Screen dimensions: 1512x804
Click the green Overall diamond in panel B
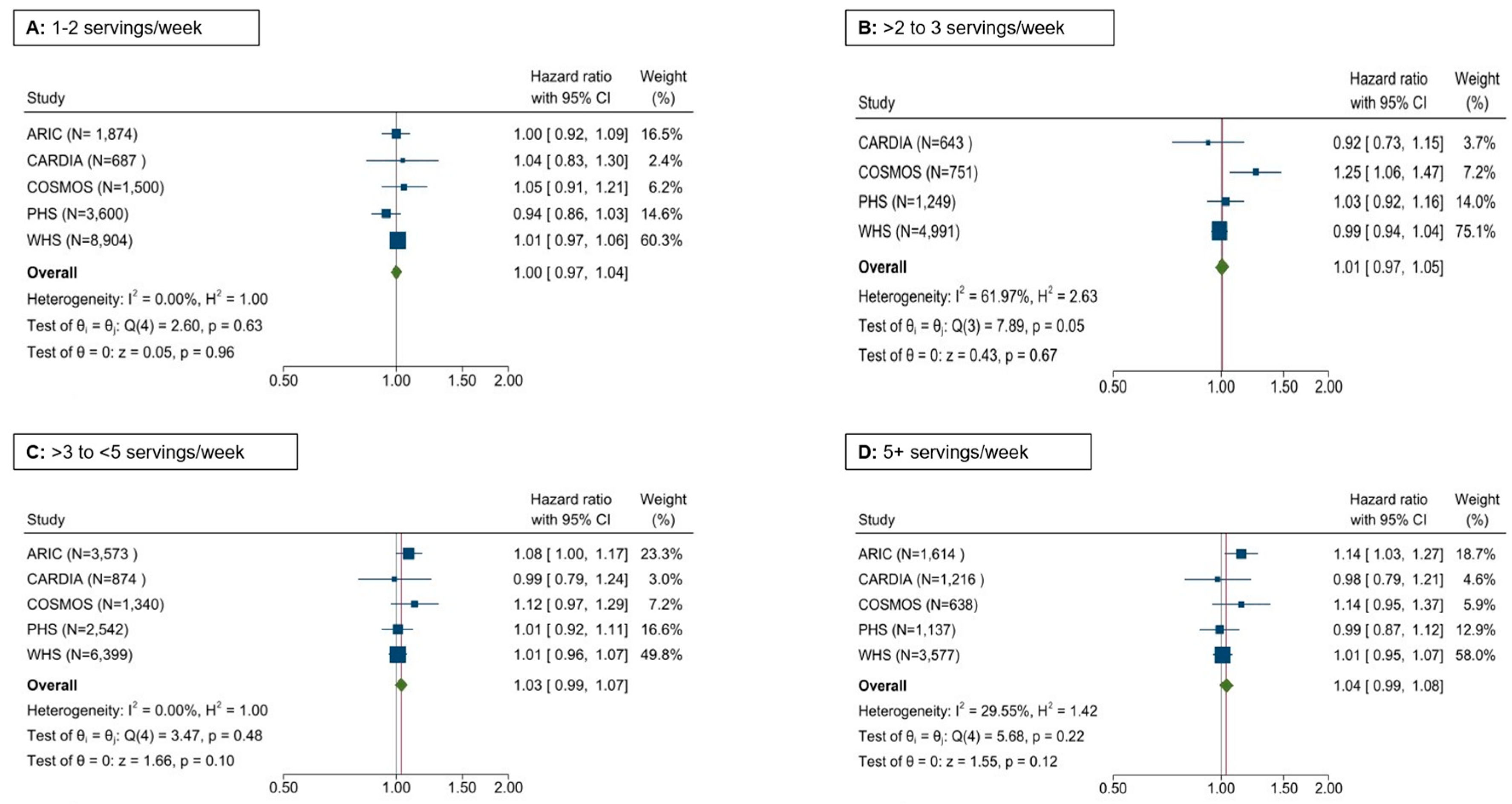(x=1221, y=267)
